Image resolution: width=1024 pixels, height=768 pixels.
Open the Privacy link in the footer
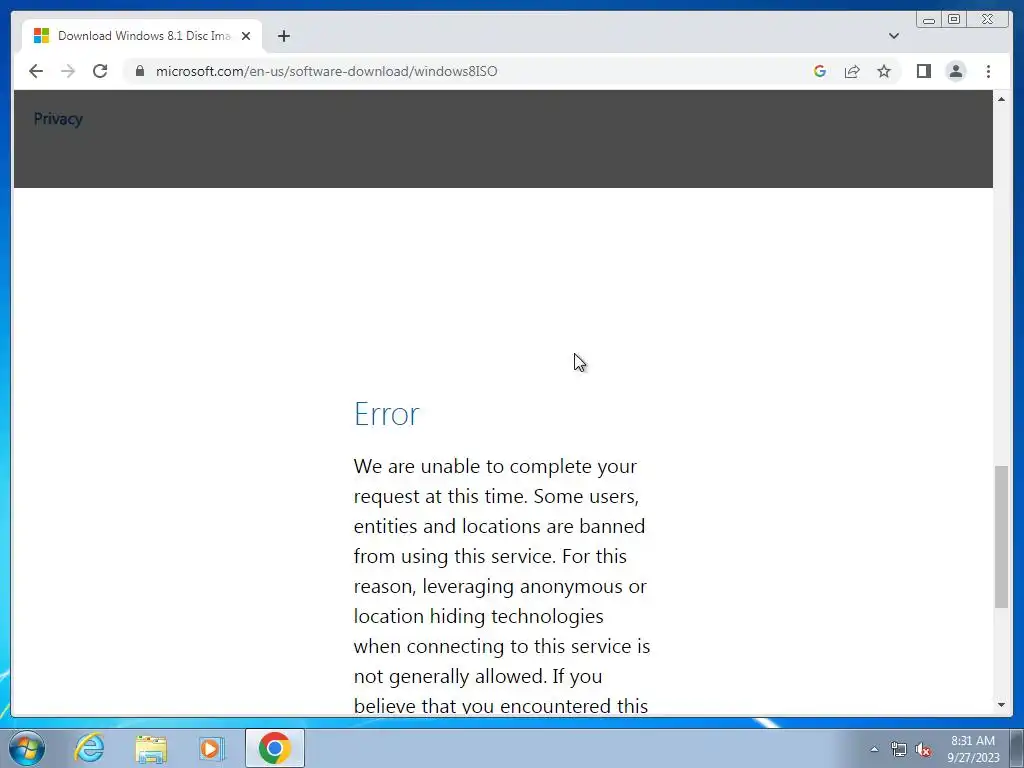(x=58, y=119)
